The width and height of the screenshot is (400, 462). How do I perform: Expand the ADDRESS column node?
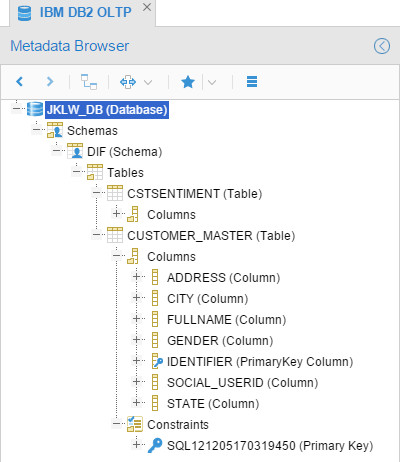point(136,277)
